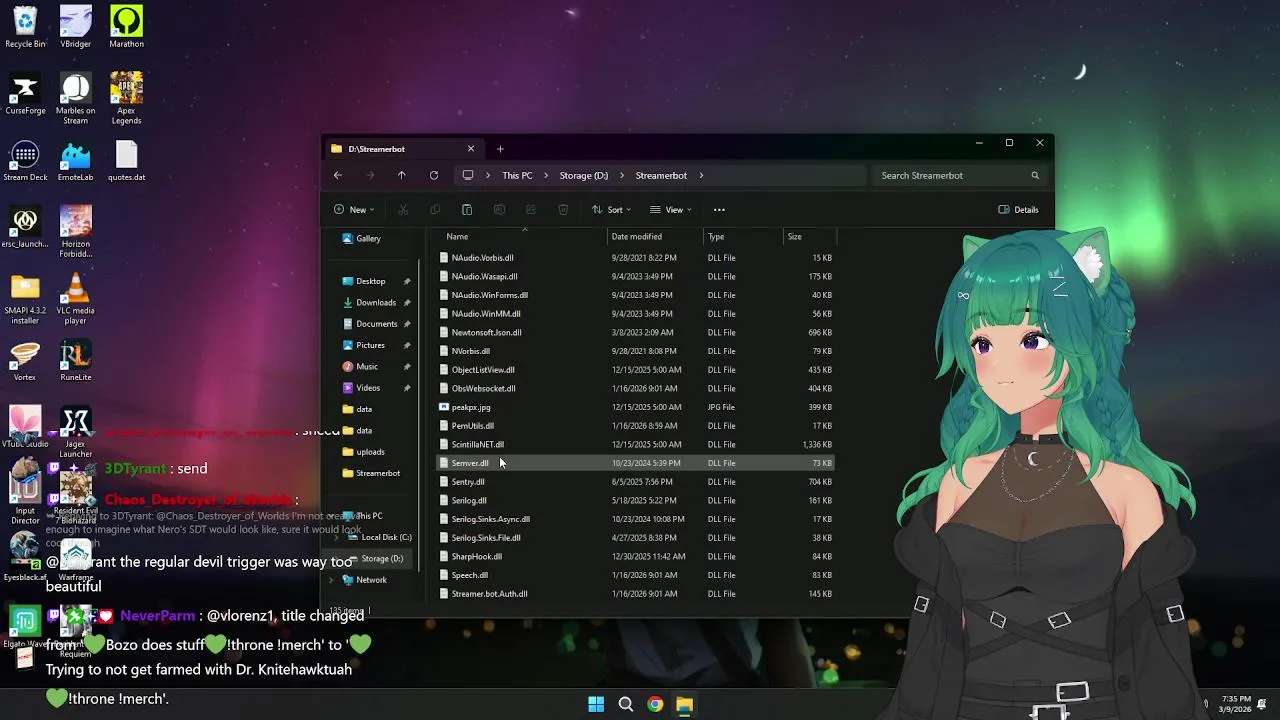1280x720 pixels.
Task: Select Marbles on Stream desktop icon
Action: click(76, 99)
